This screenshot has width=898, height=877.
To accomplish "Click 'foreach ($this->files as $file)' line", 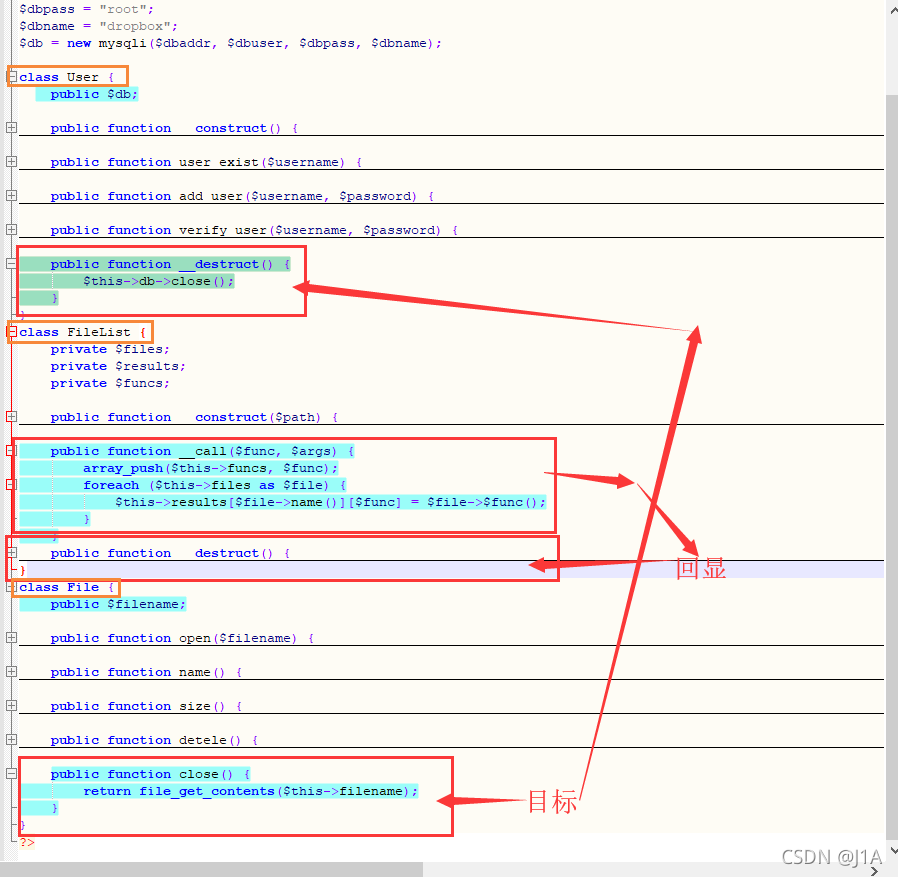I will 215,485.
